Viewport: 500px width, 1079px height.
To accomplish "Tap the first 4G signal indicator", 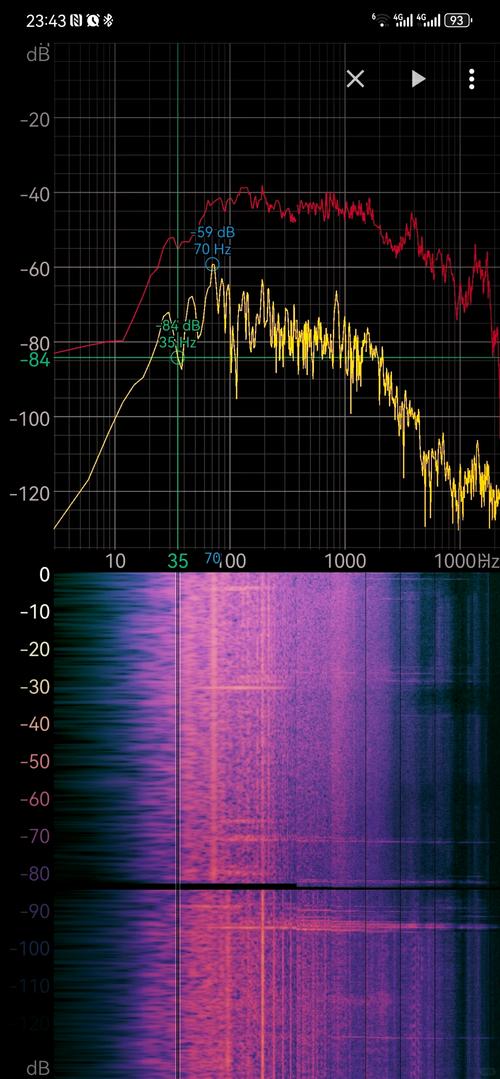I will [x=404, y=20].
